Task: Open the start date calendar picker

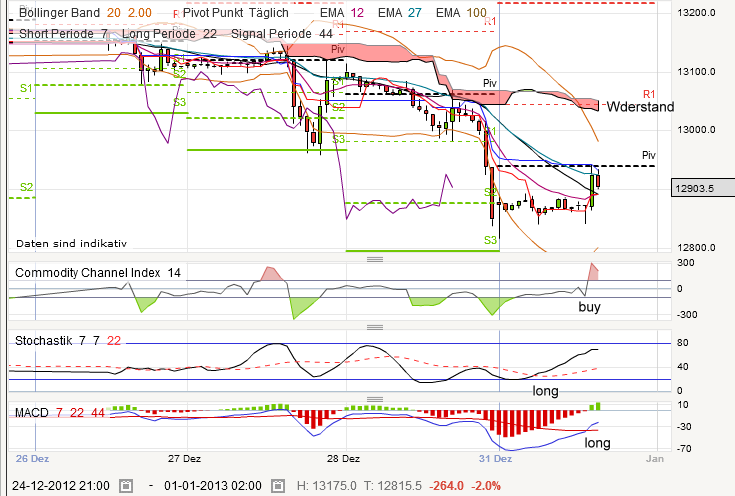Action: (126, 485)
